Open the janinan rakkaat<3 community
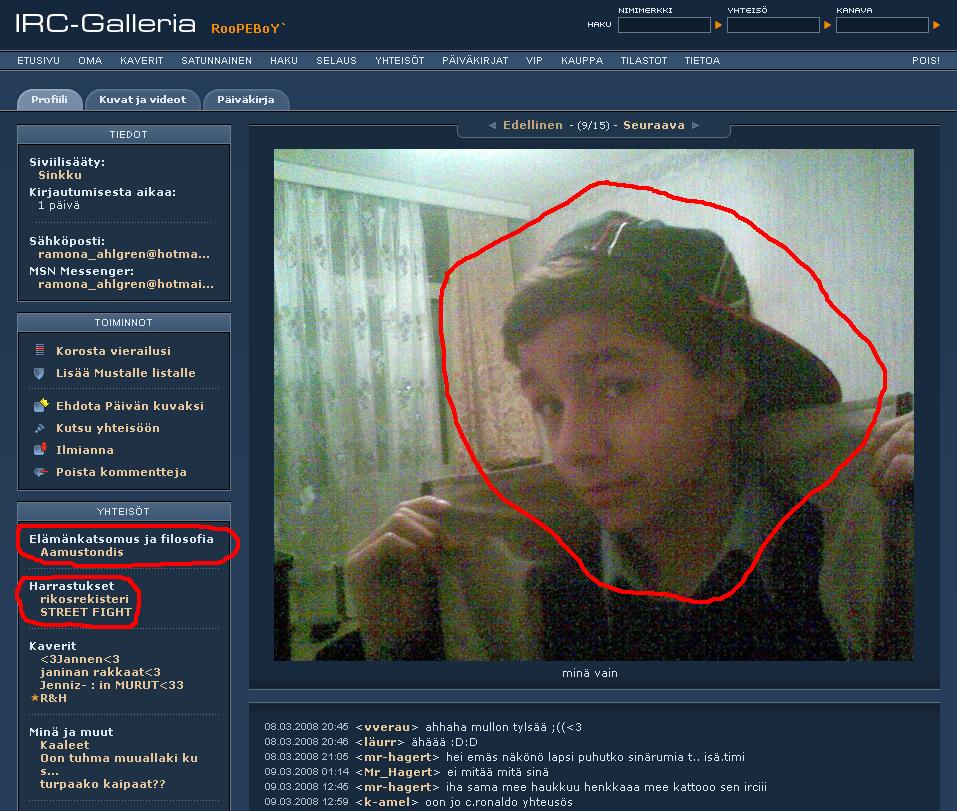 click(x=101, y=672)
